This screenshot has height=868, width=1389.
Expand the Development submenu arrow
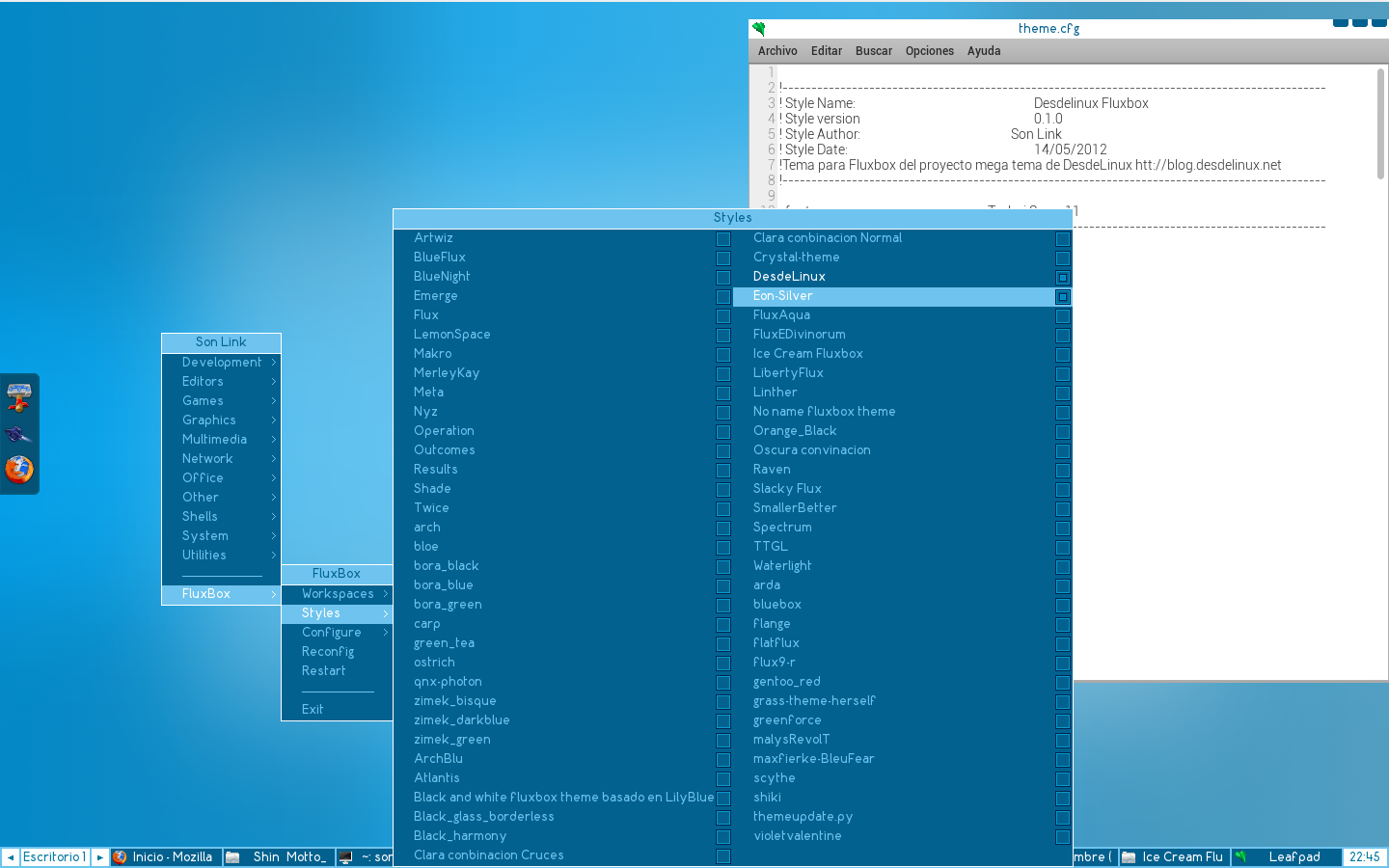point(274,363)
